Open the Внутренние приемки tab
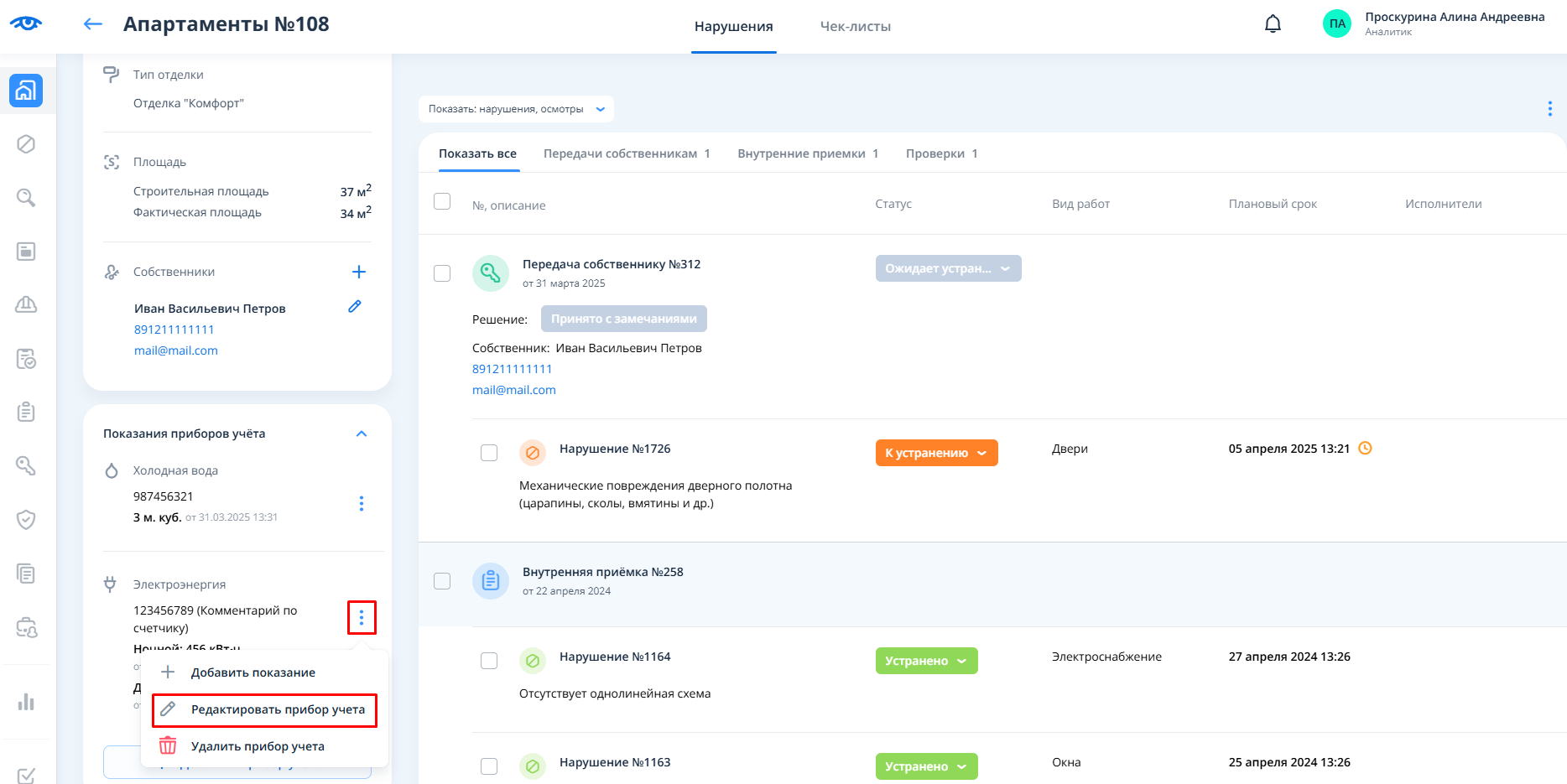The height and width of the screenshot is (784, 1567). 807,153
